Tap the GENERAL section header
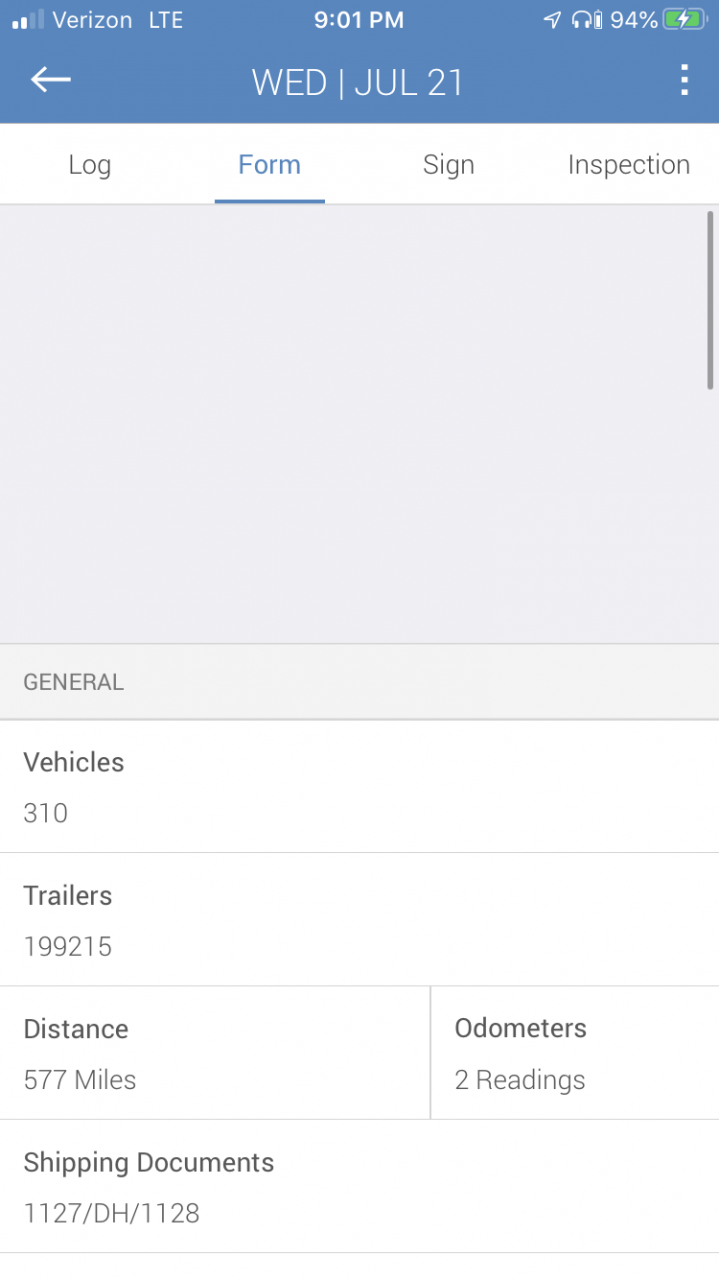Viewport: 719px width, 1280px height. [x=359, y=682]
